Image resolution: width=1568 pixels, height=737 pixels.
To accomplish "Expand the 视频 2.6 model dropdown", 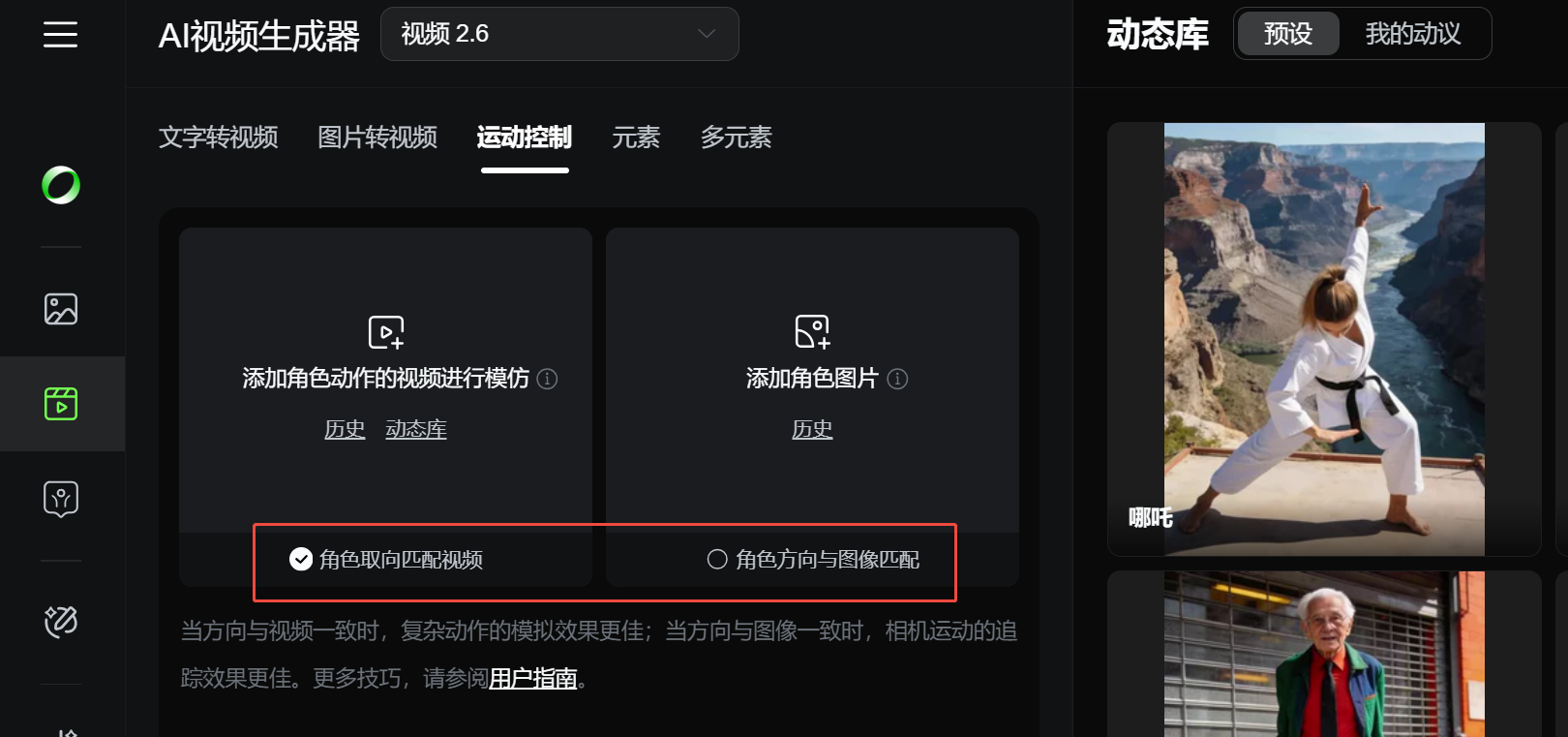I will click(559, 34).
